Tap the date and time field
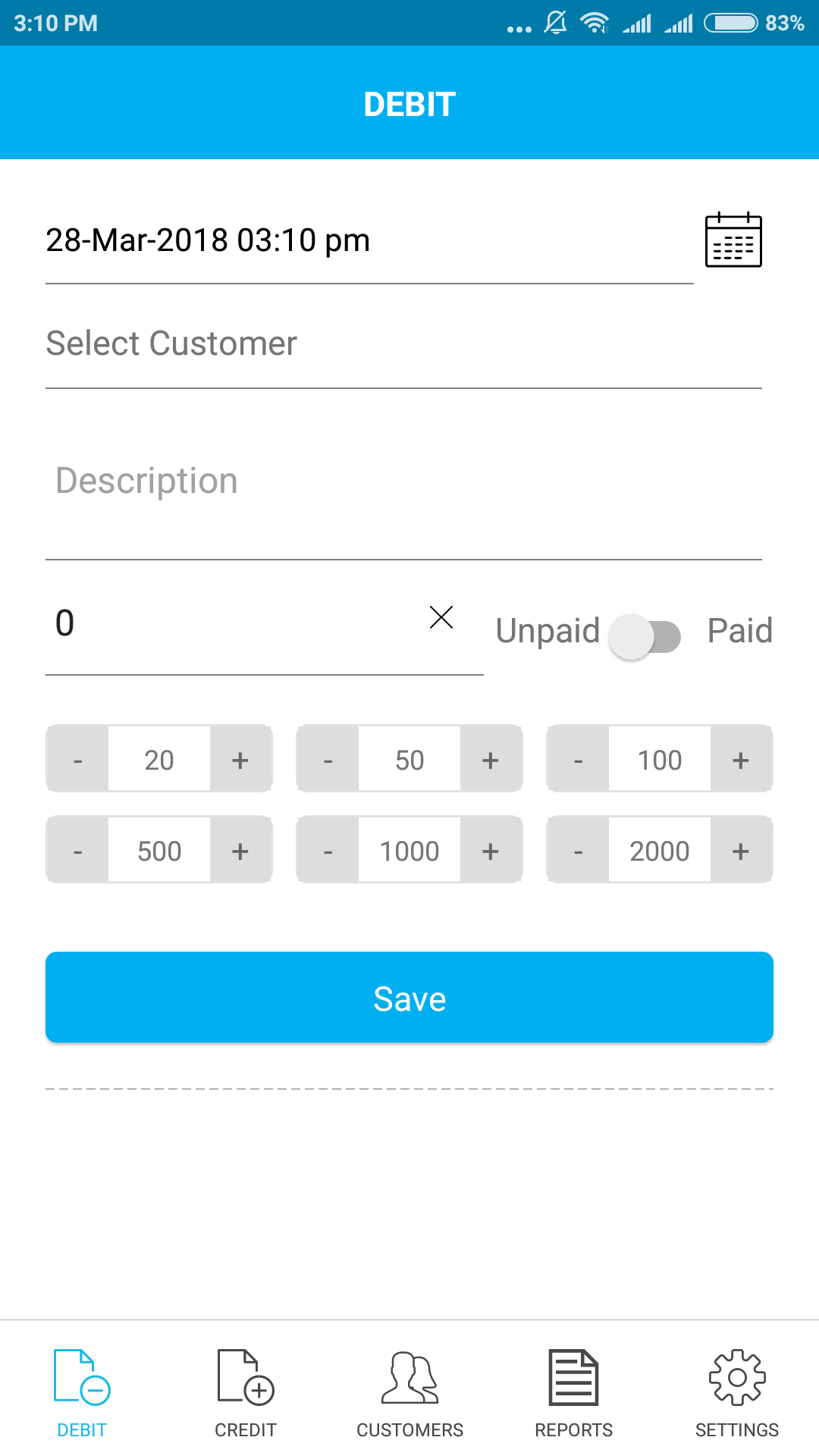Image resolution: width=819 pixels, height=1456 pixels. [x=369, y=240]
